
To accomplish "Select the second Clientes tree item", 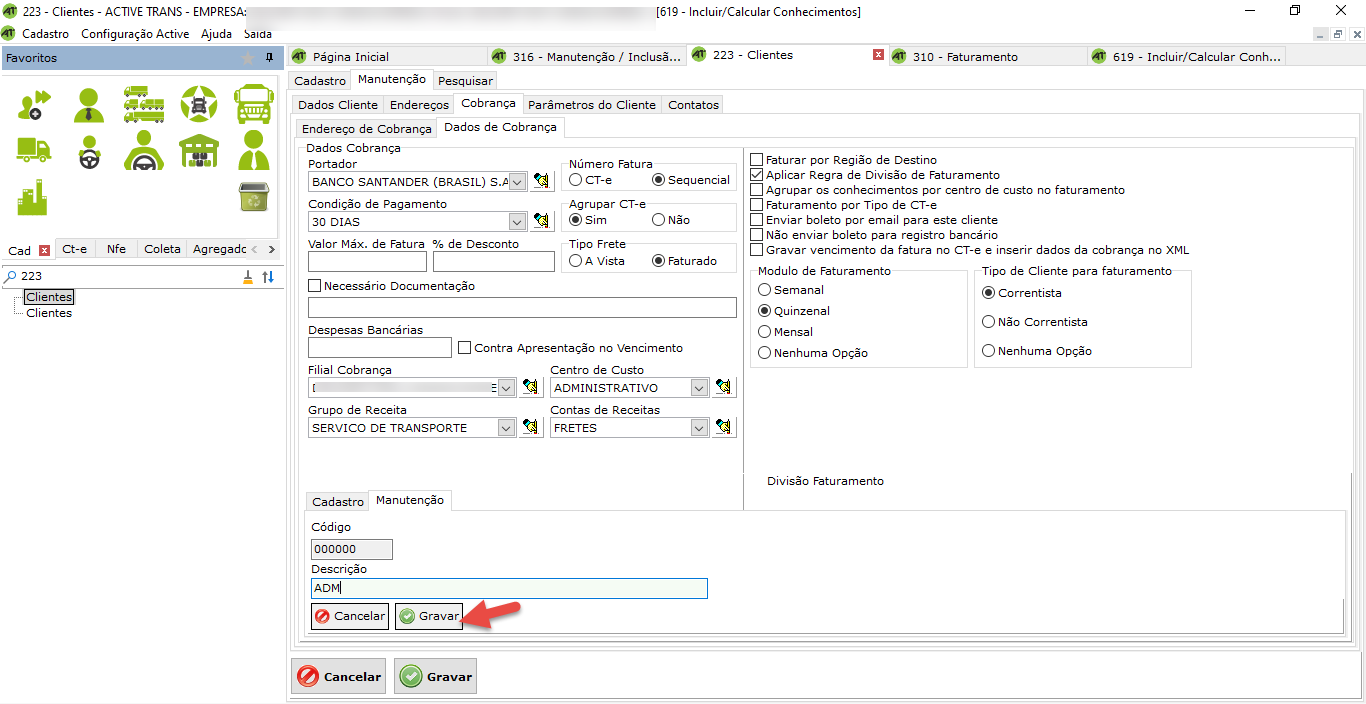I will [x=49, y=313].
